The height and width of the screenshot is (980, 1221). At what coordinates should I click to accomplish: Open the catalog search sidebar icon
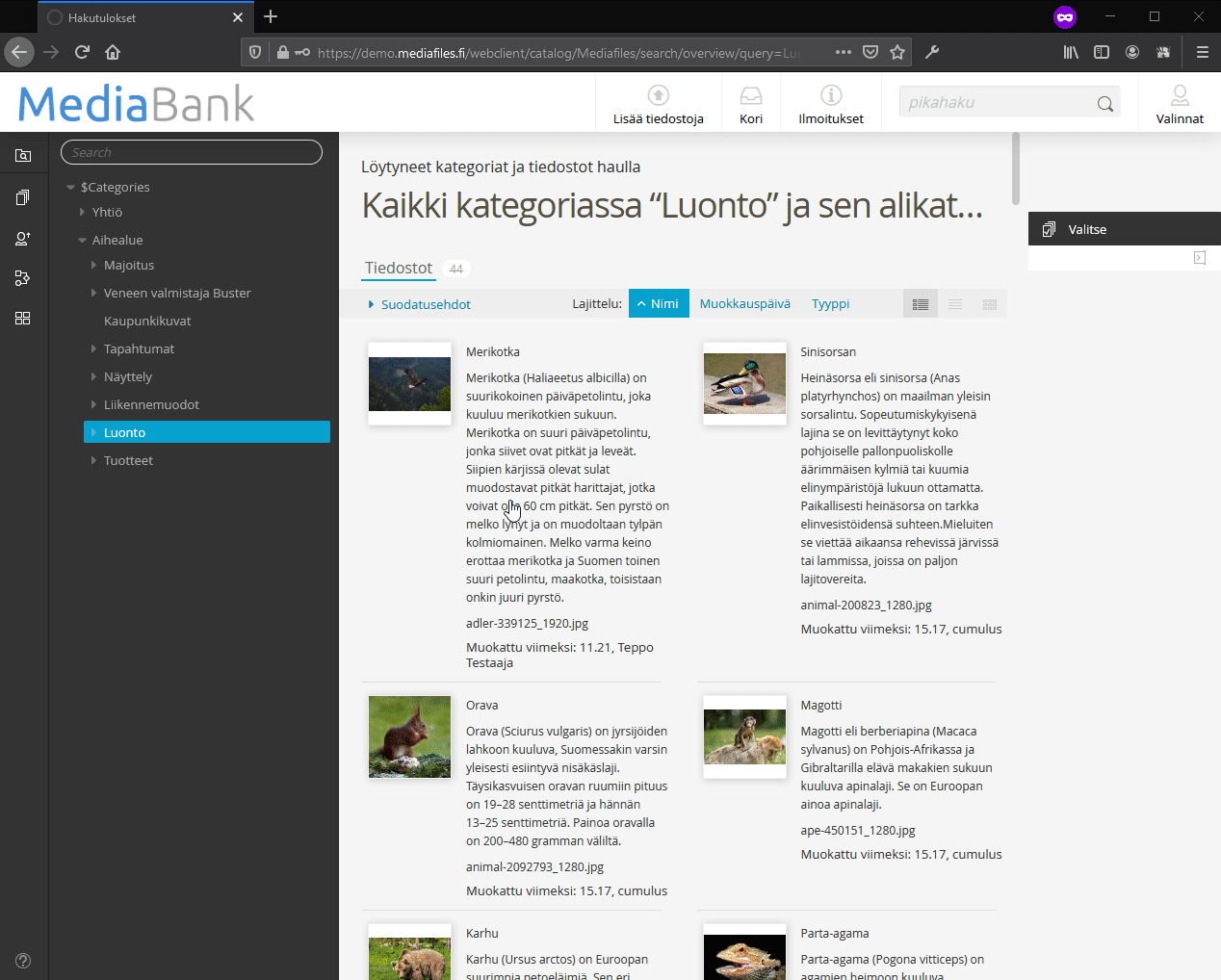[23, 156]
